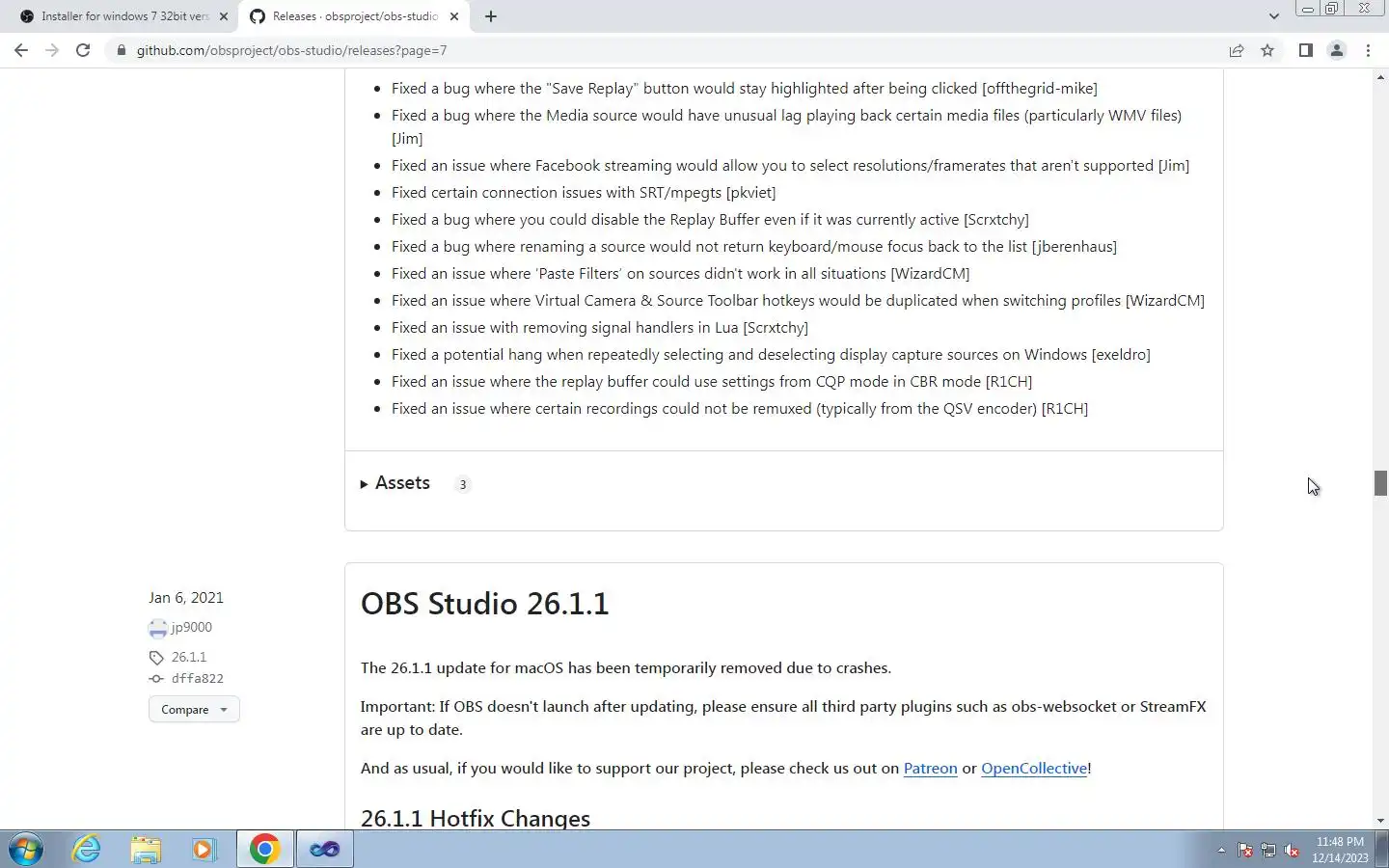This screenshot has height=868, width=1389.
Task: Click Assets count badge '3'
Action: 463,484
